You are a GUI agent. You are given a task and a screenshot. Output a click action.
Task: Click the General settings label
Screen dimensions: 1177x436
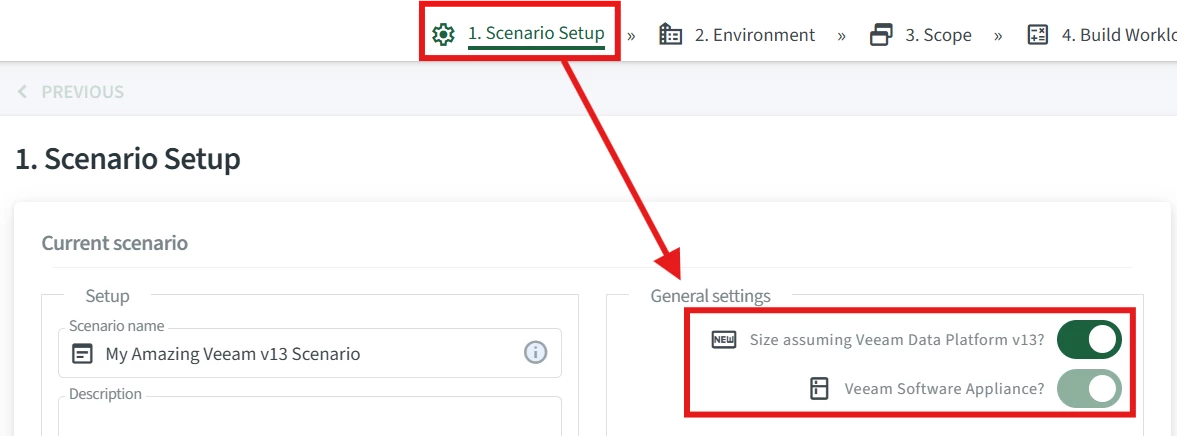711,296
